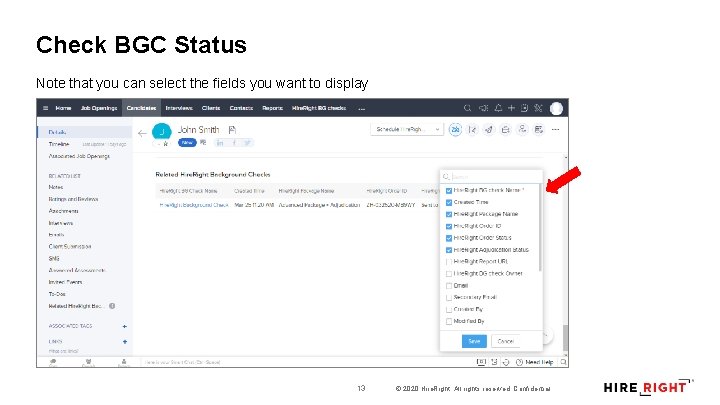Star John Smith as favorite

tap(165, 144)
